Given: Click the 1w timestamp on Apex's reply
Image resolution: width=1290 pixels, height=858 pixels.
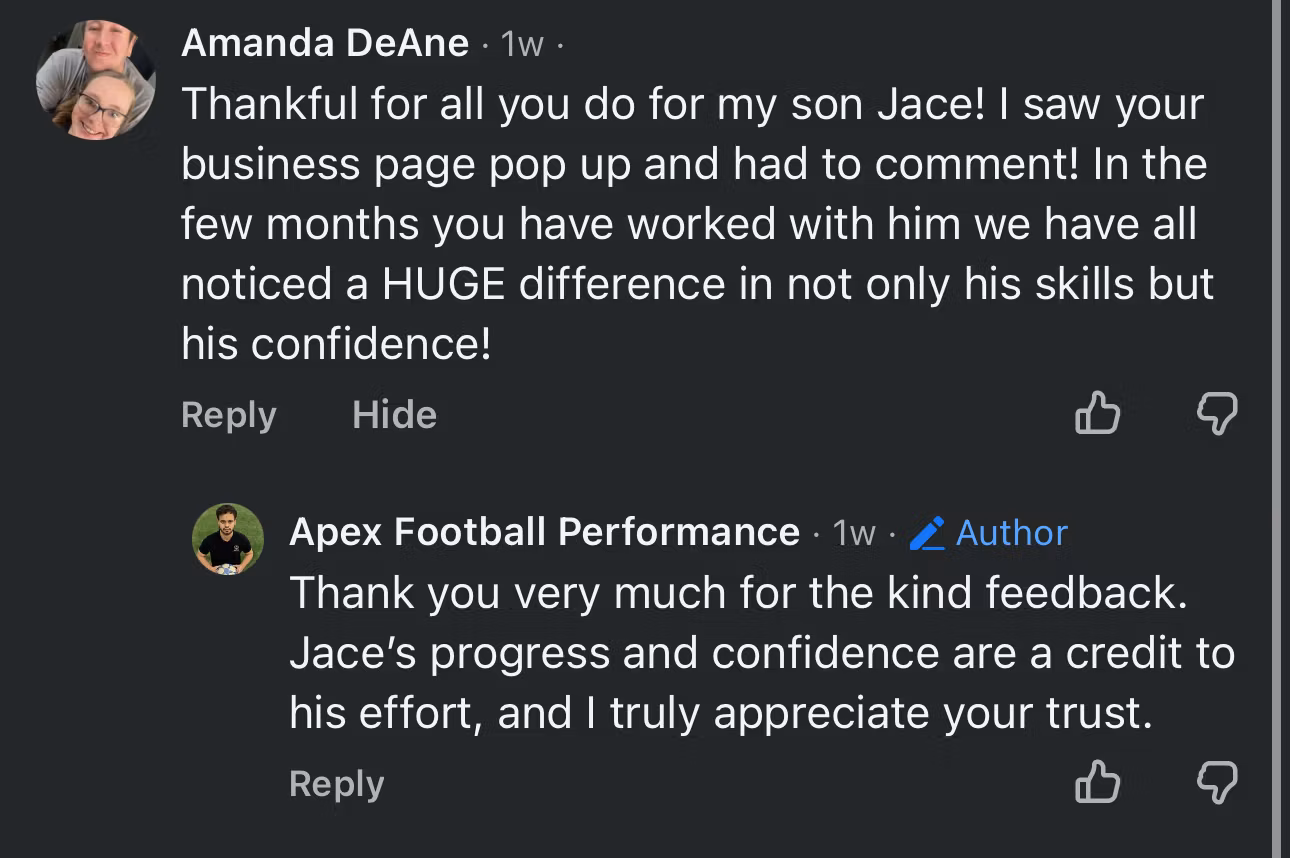Looking at the screenshot, I should click(x=854, y=533).
